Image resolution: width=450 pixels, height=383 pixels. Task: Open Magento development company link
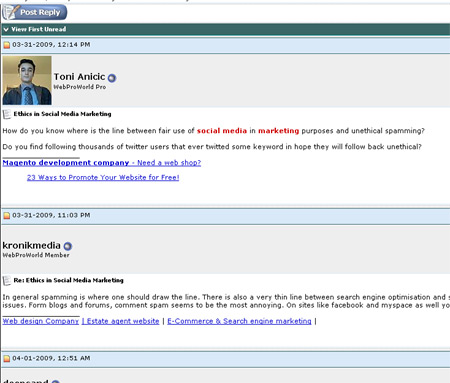click(102, 163)
